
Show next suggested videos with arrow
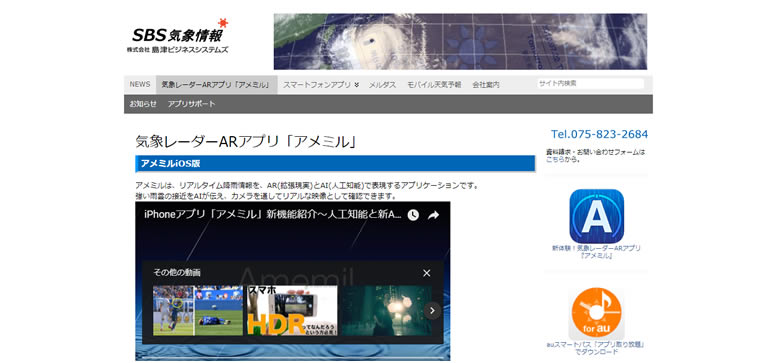tap(432, 311)
